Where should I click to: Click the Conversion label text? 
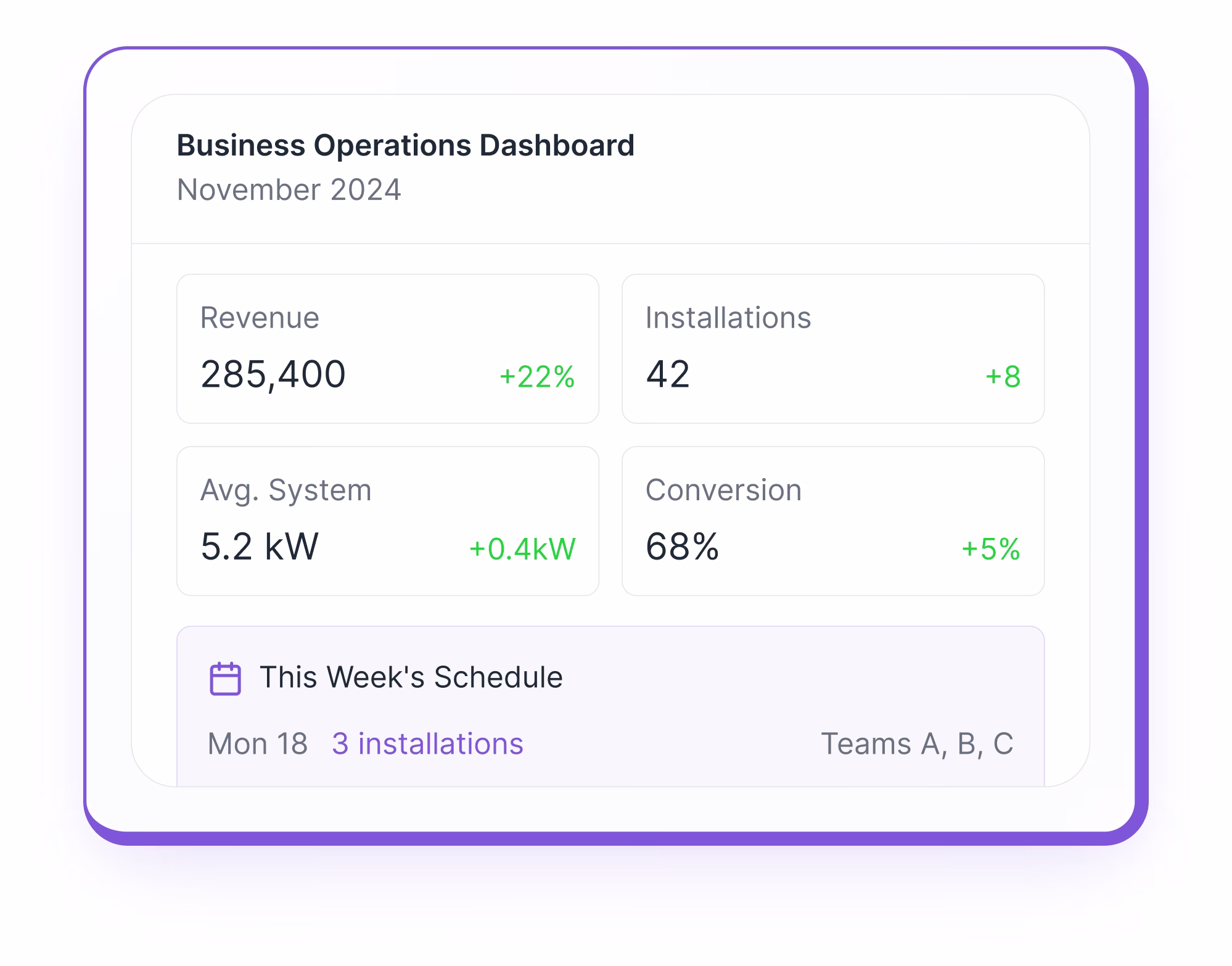pos(723,490)
